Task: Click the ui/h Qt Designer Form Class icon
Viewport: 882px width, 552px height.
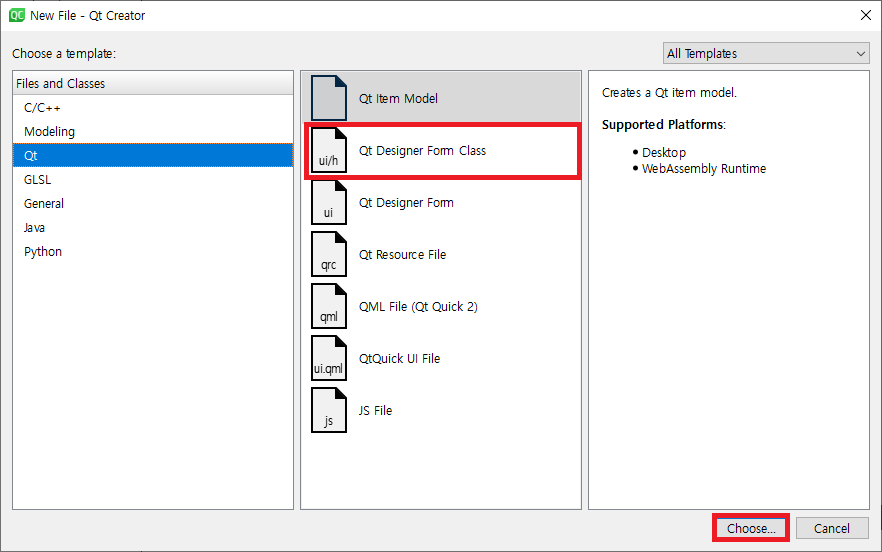Action: pos(329,150)
